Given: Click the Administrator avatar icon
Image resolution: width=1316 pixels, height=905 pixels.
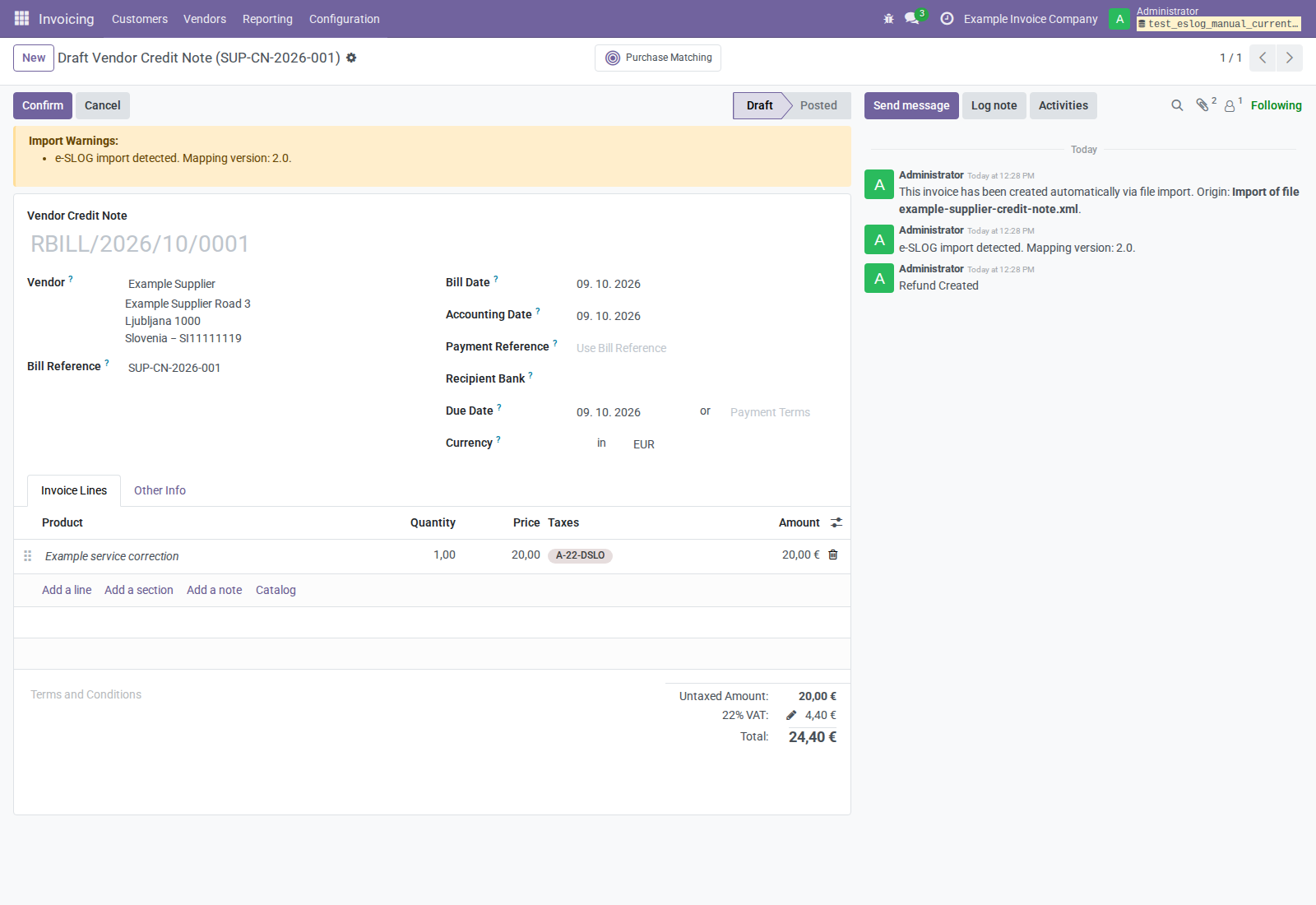Looking at the screenshot, I should 1119,18.
